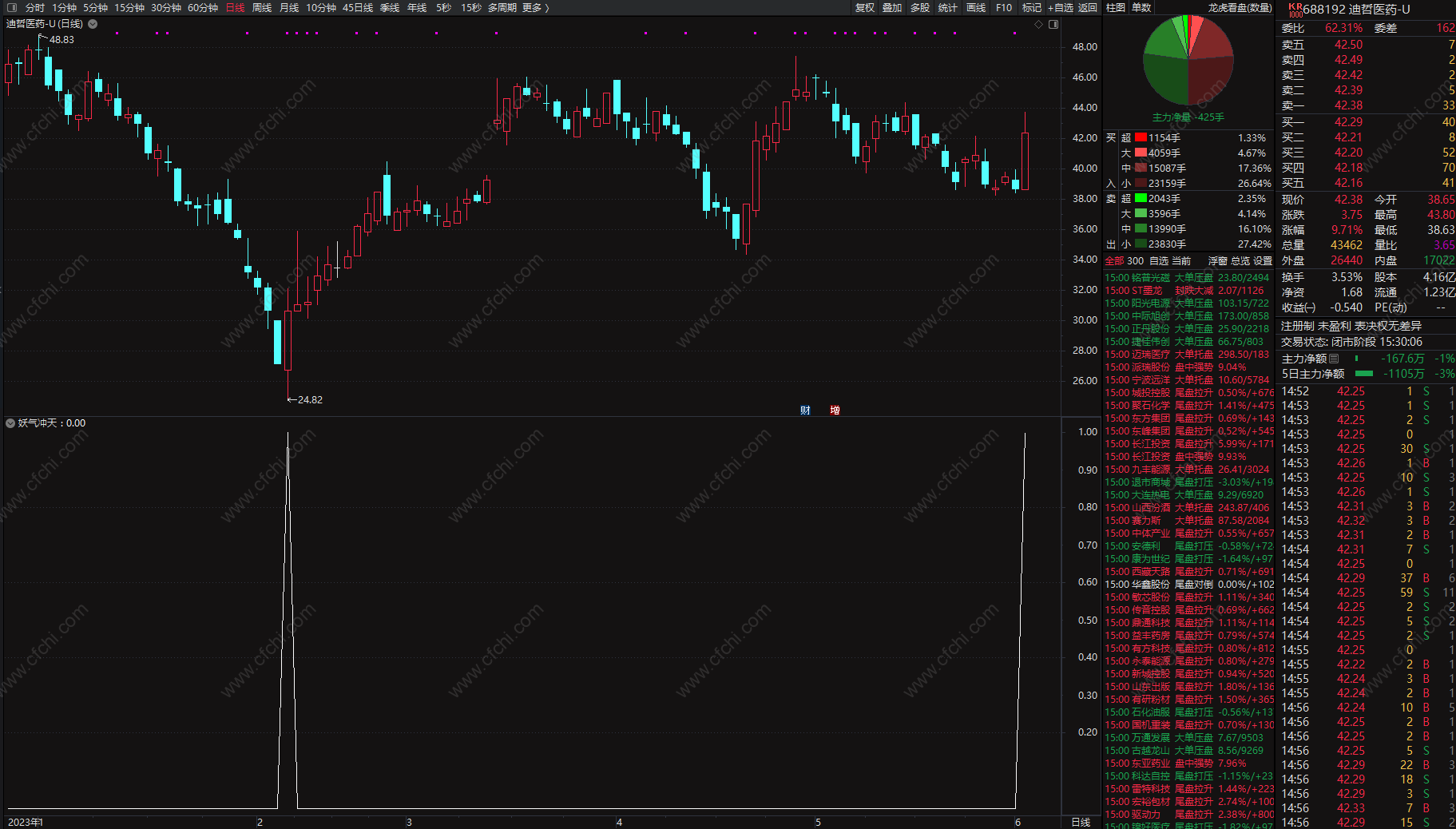1456x829 pixels.
Task: Click the 复权 adjustment button
Action: pos(865,7)
